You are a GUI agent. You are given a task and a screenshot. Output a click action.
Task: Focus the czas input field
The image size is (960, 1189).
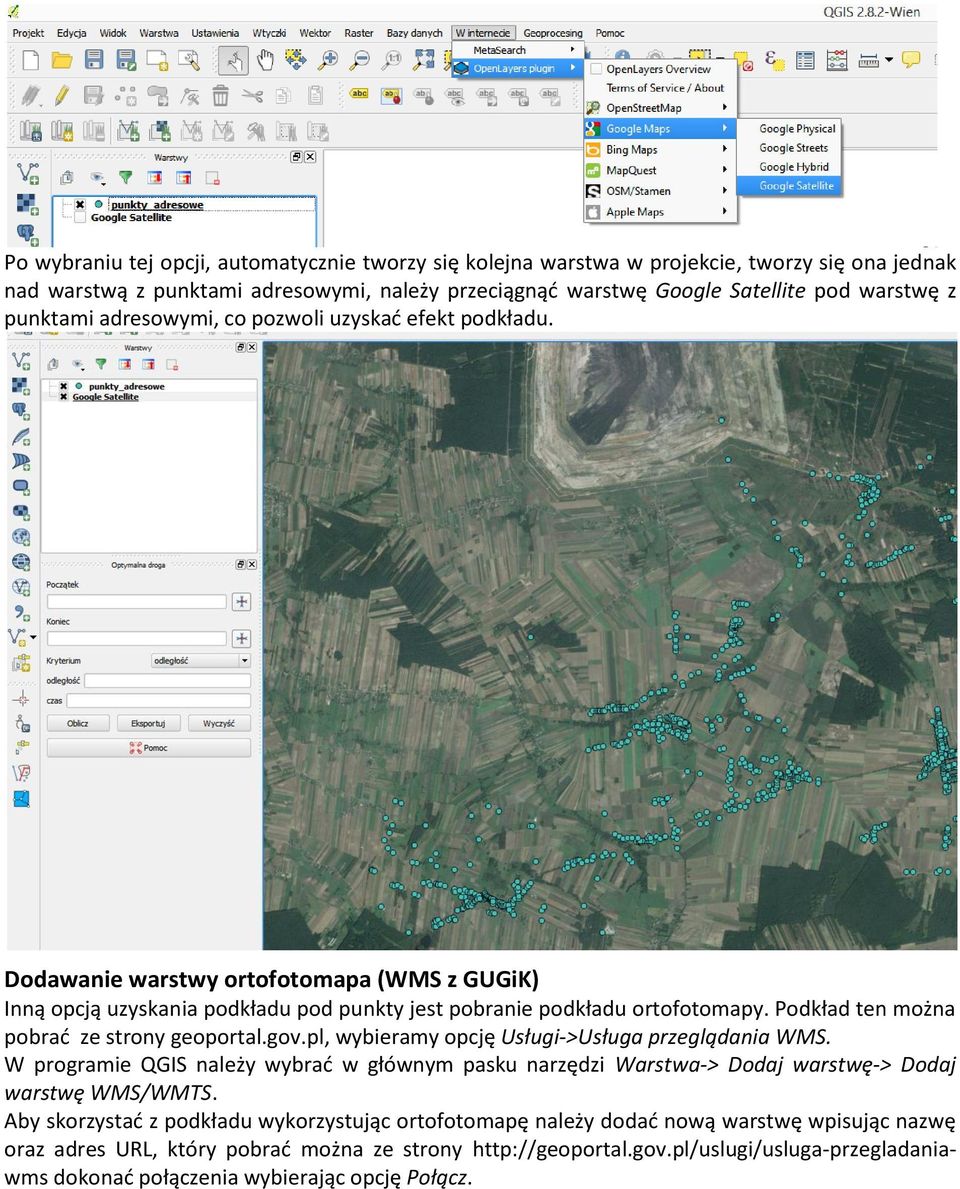(x=158, y=701)
